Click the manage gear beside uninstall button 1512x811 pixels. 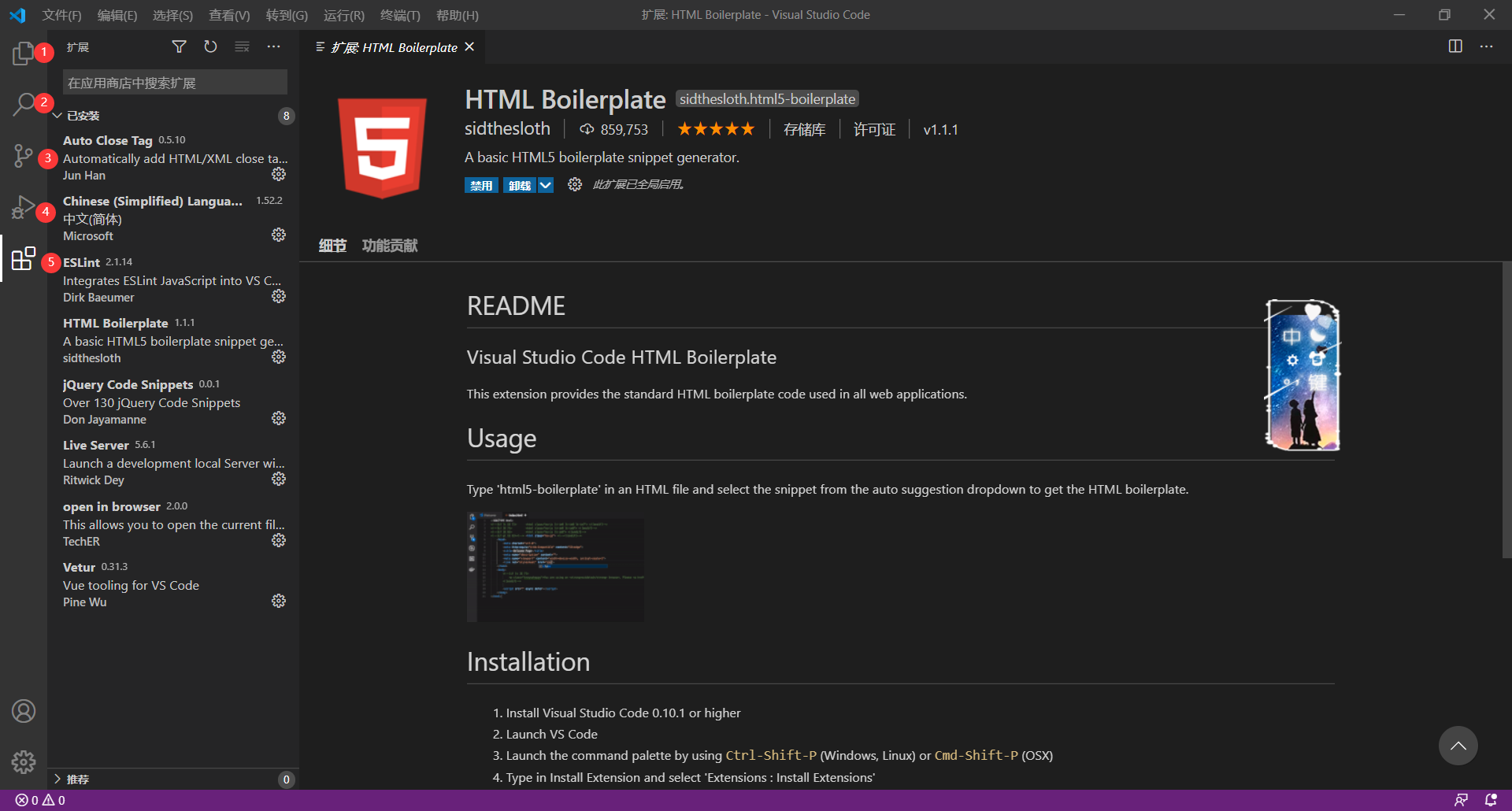pyautogui.click(x=575, y=184)
